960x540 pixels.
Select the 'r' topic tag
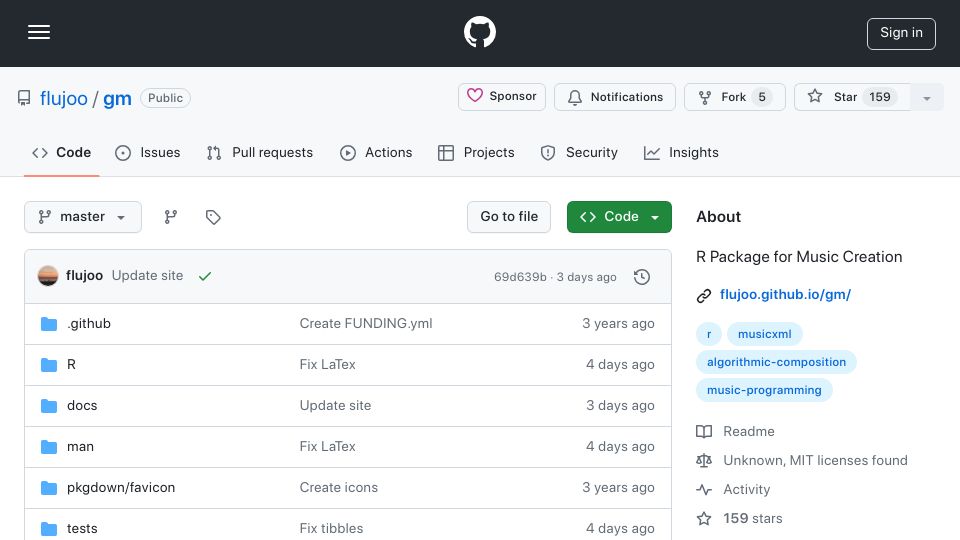pyautogui.click(x=709, y=334)
